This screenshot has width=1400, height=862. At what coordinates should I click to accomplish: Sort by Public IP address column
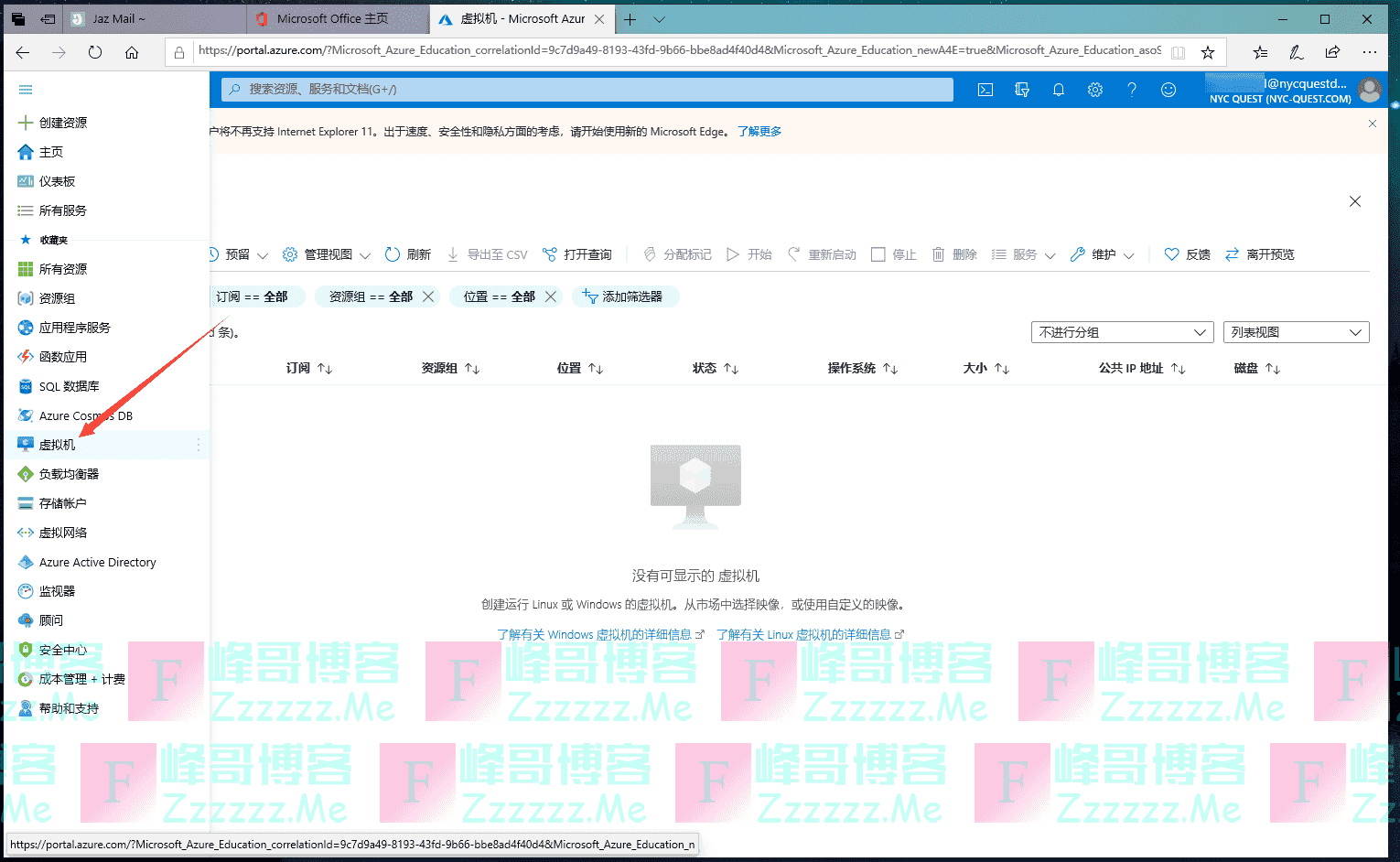[1142, 368]
